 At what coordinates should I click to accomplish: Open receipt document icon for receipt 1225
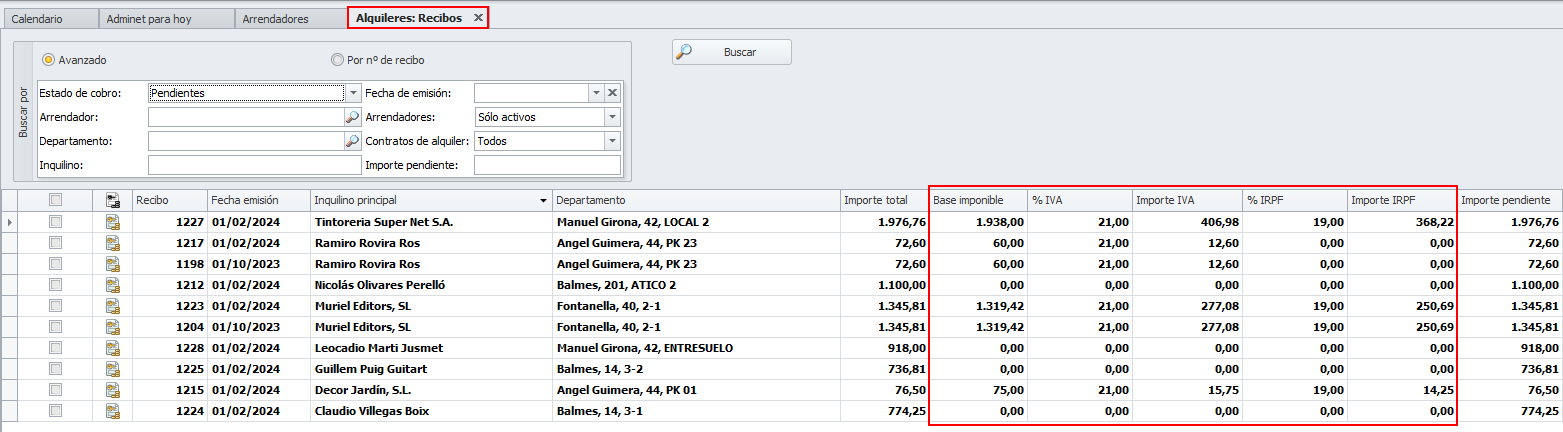point(113,368)
